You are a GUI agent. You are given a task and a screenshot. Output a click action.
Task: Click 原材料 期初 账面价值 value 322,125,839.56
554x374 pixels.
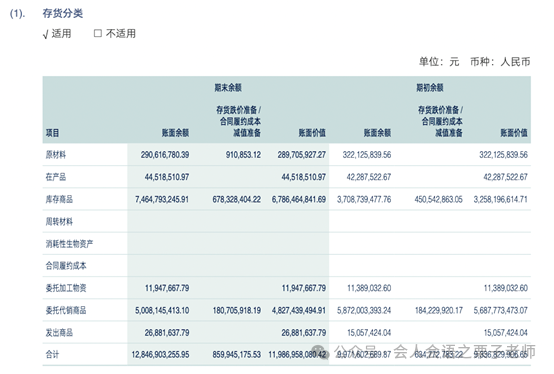pyautogui.click(x=503, y=155)
